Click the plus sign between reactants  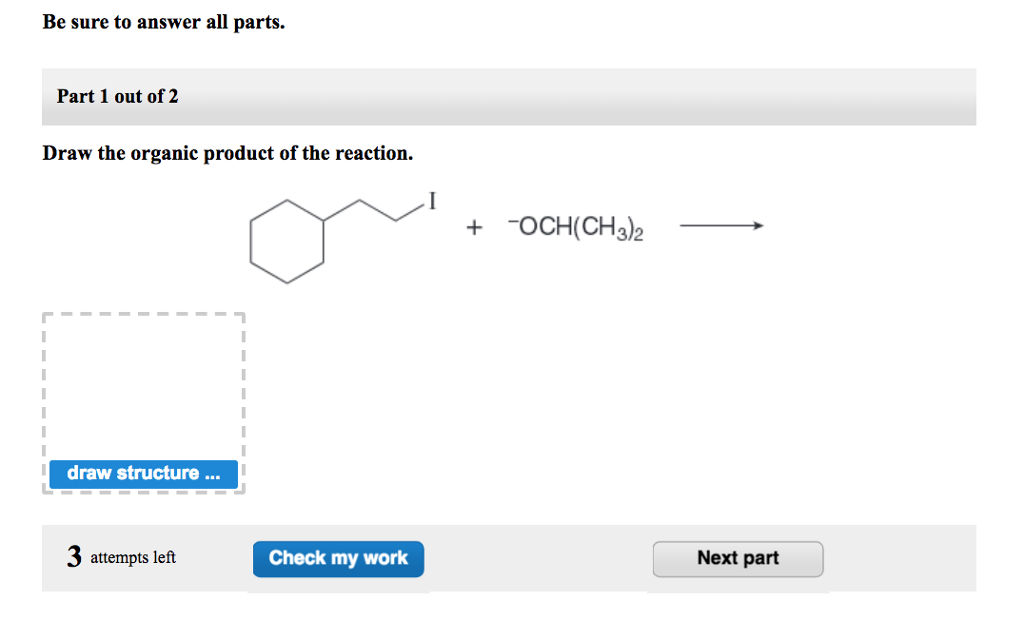(x=472, y=228)
